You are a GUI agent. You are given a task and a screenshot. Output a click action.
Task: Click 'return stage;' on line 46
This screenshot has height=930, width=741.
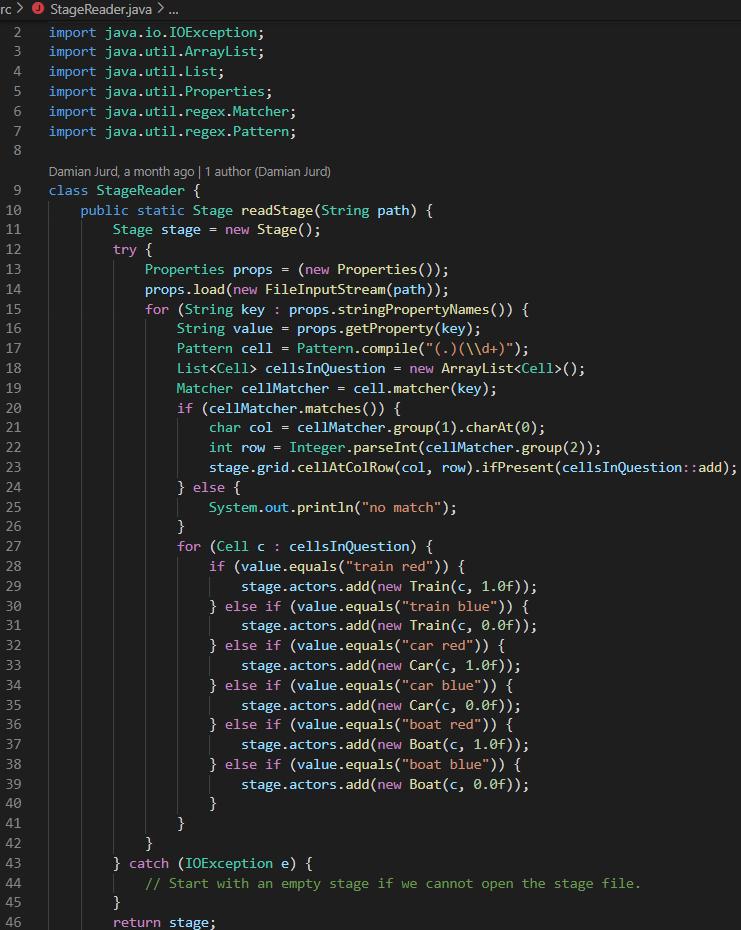pos(165,922)
